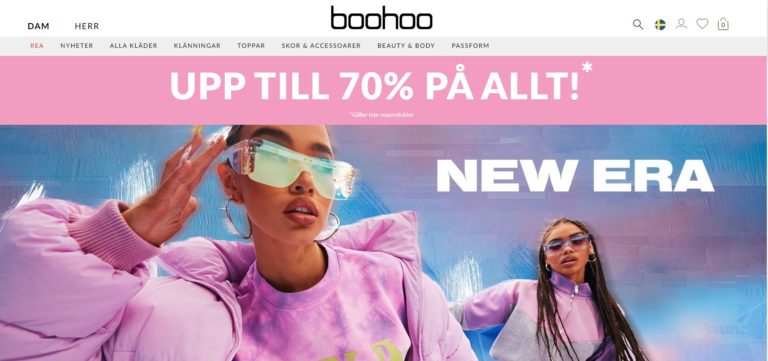Expand the ALLA KLÄDER menu

coord(133,46)
